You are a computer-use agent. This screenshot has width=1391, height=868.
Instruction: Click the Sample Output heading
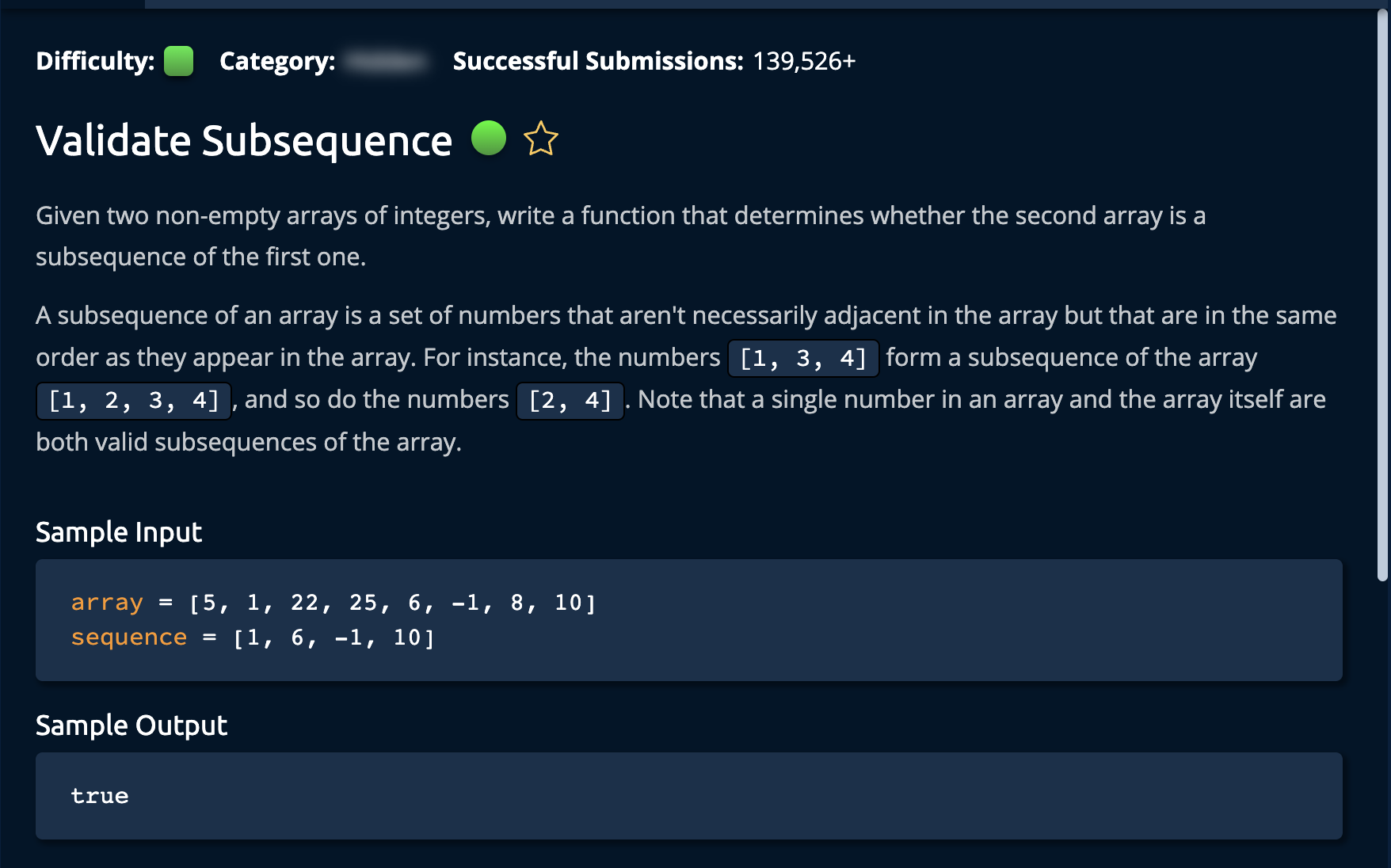[x=131, y=725]
